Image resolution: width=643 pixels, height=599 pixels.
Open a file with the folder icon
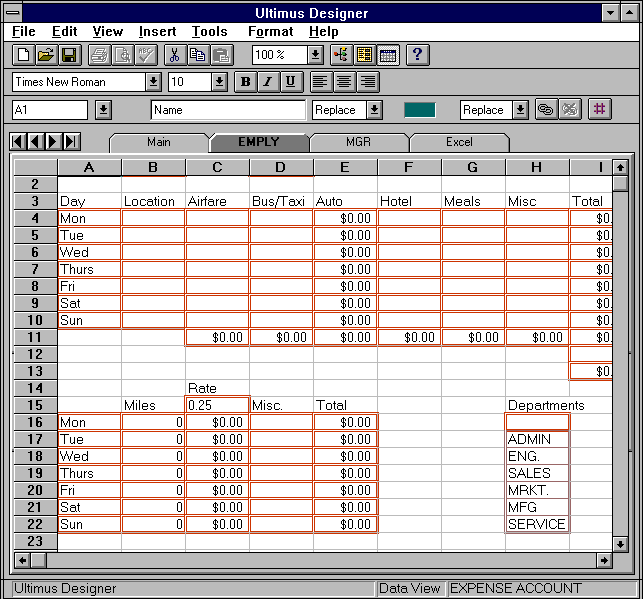click(46, 55)
